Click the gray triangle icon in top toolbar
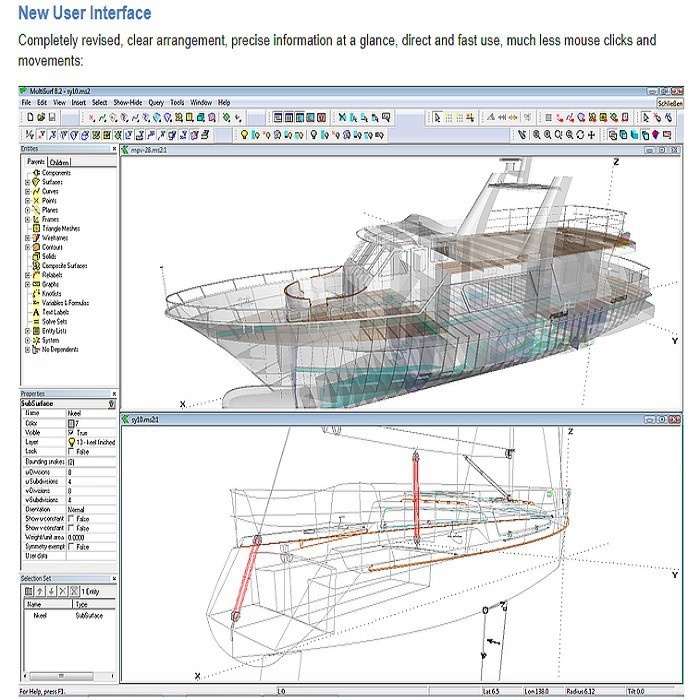Image resolution: width=700 pixels, height=700 pixels. 491,117
